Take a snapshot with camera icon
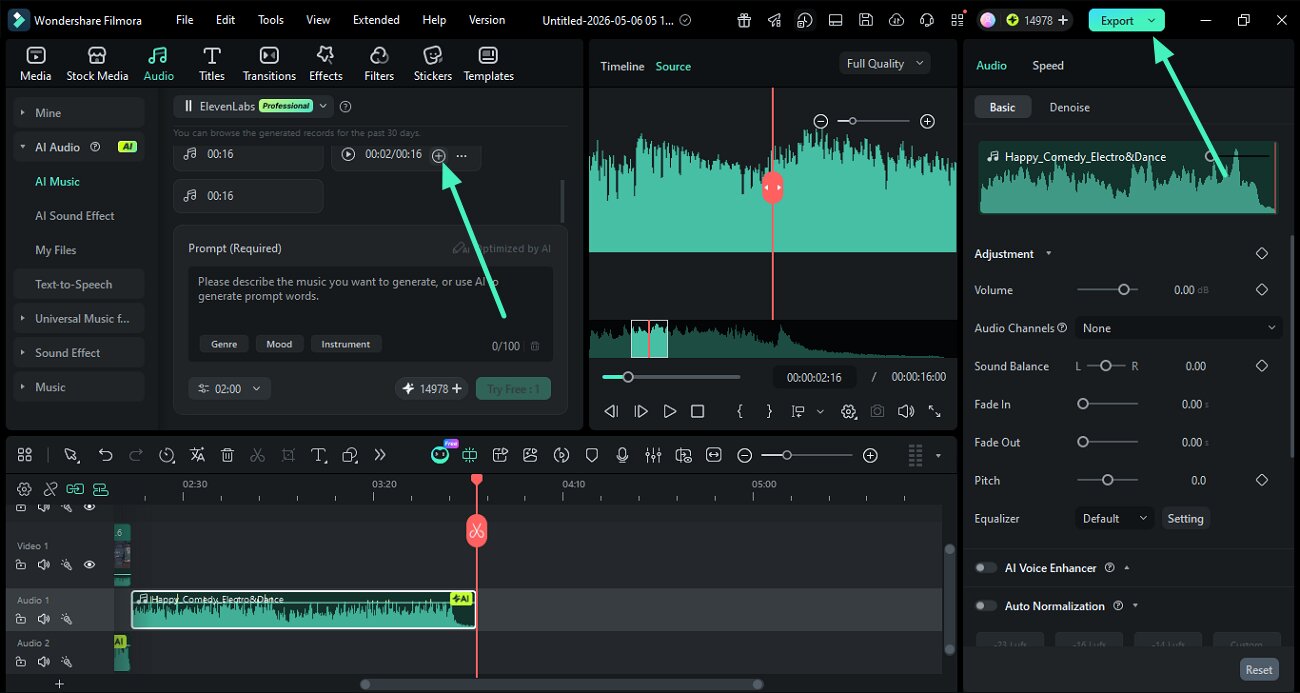 coord(877,411)
